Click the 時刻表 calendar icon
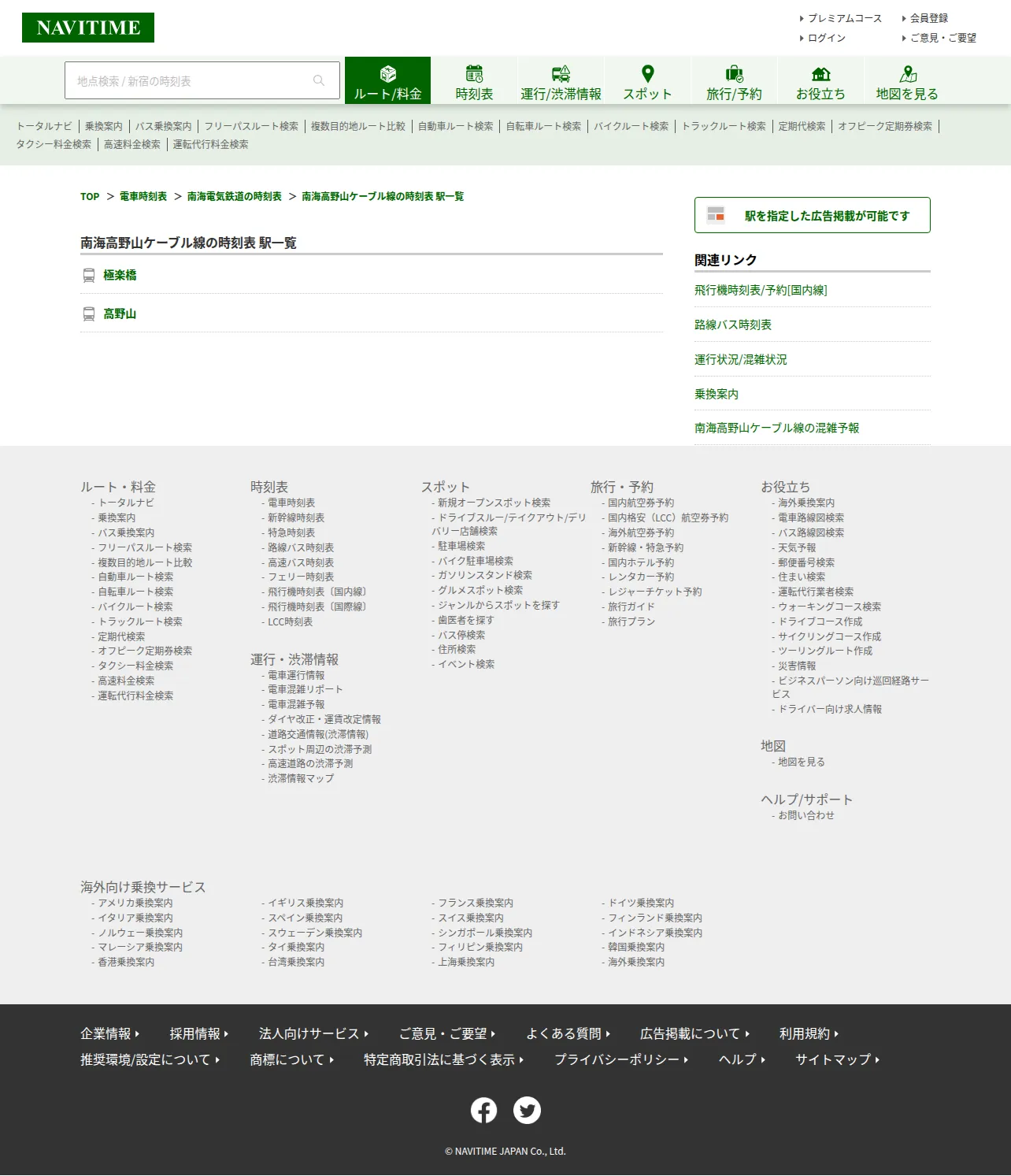The height and width of the screenshot is (1176, 1011). pyautogui.click(x=474, y=74)
